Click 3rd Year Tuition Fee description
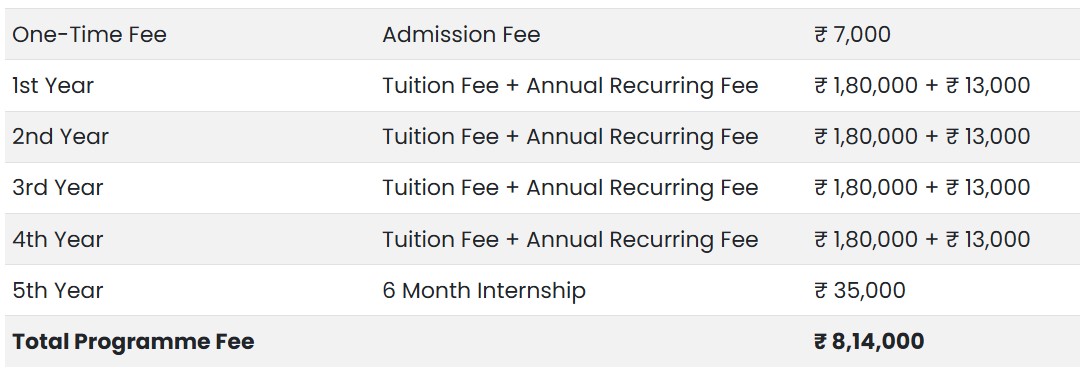Viewport: 1080px width, 375px height. [570, 188]
